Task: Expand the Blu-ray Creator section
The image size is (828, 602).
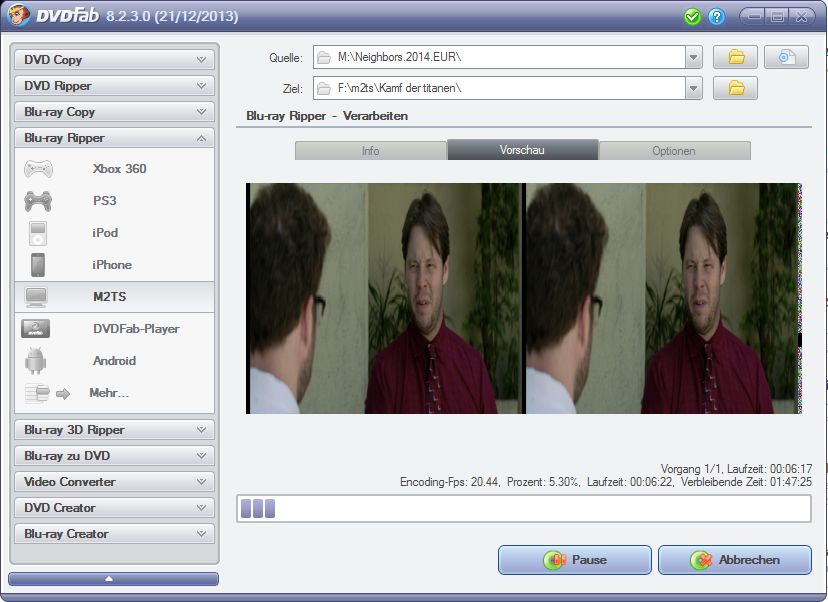Action: pos(114,534)
